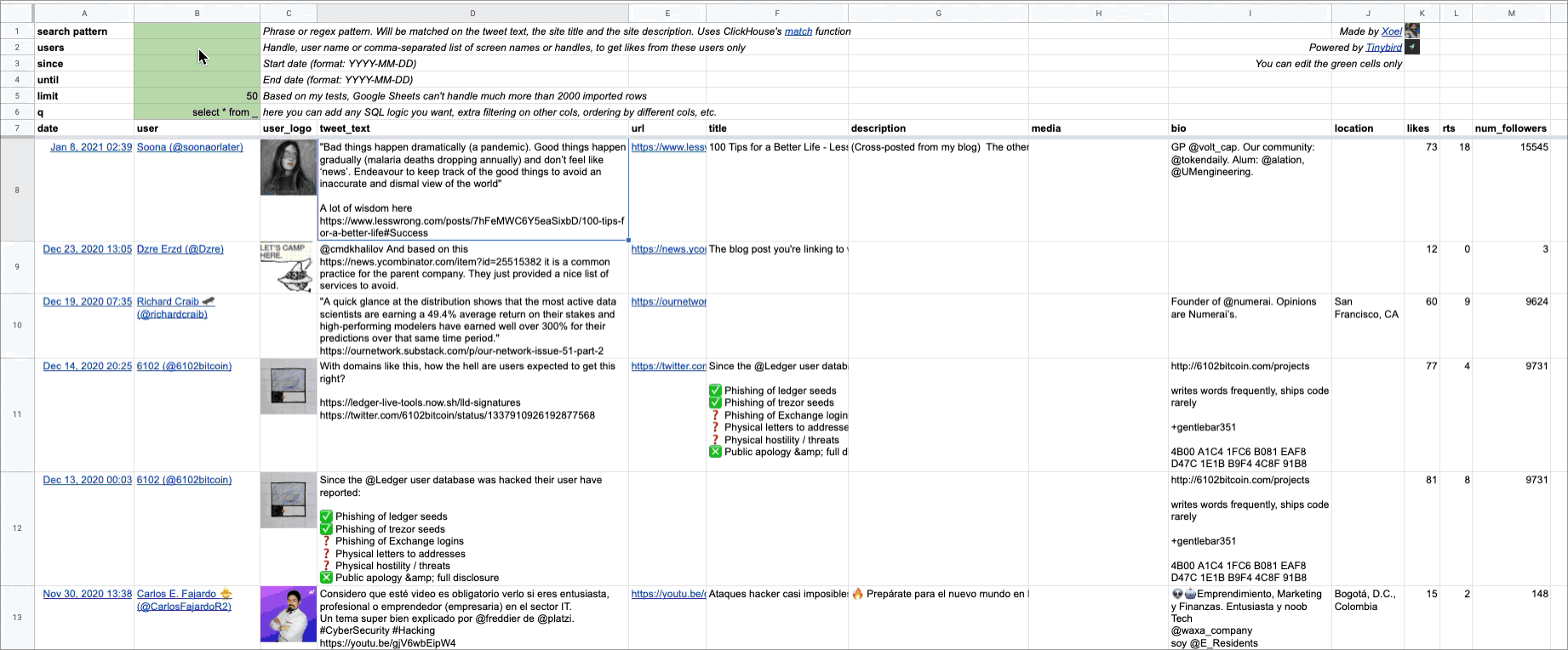
Task: Click the Xoel author avatar icon
Action: (1412, 31)
